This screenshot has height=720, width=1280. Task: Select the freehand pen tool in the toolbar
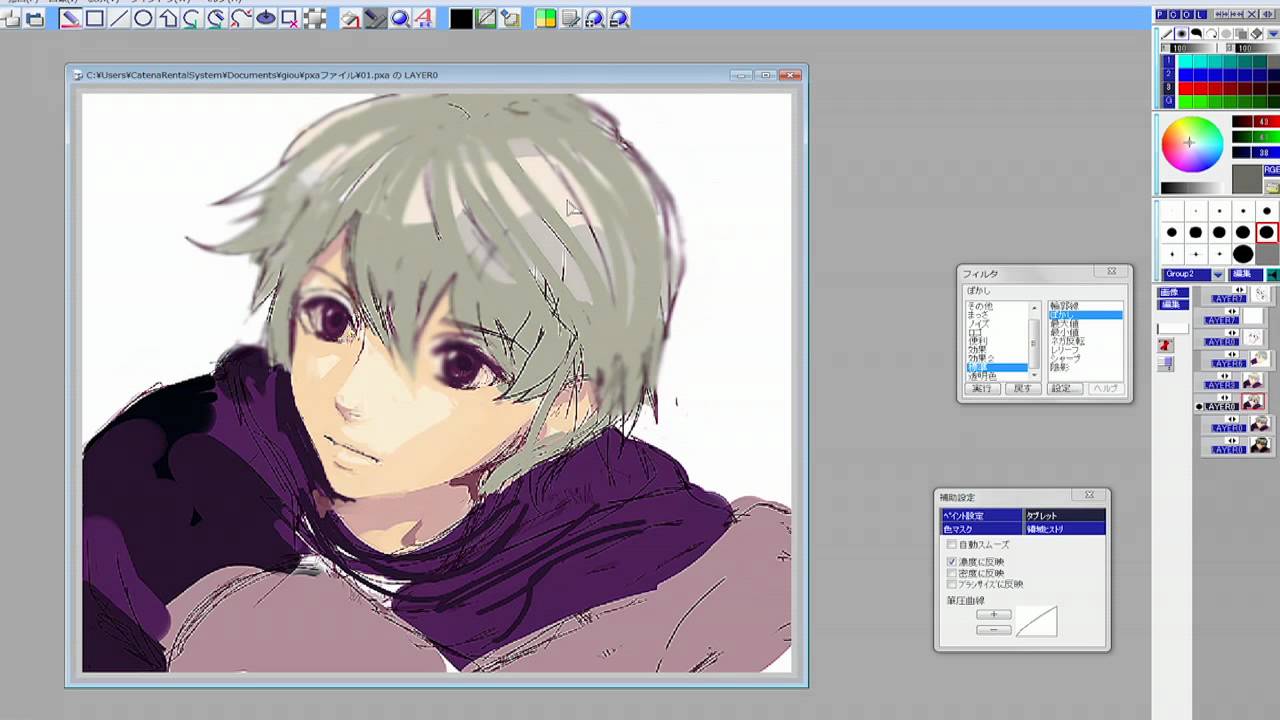pos(70,18)
